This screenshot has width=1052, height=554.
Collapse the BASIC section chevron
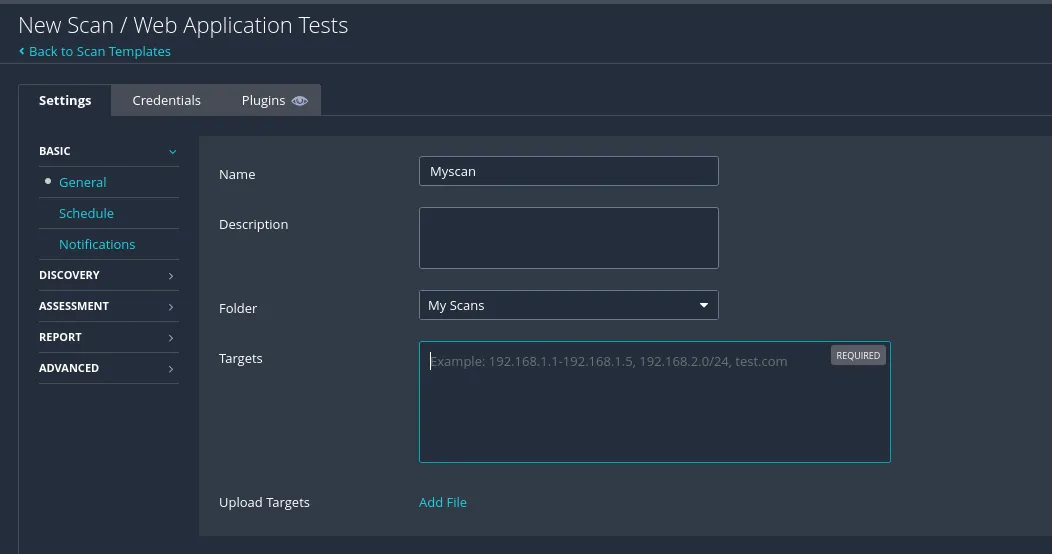[172, 152]
